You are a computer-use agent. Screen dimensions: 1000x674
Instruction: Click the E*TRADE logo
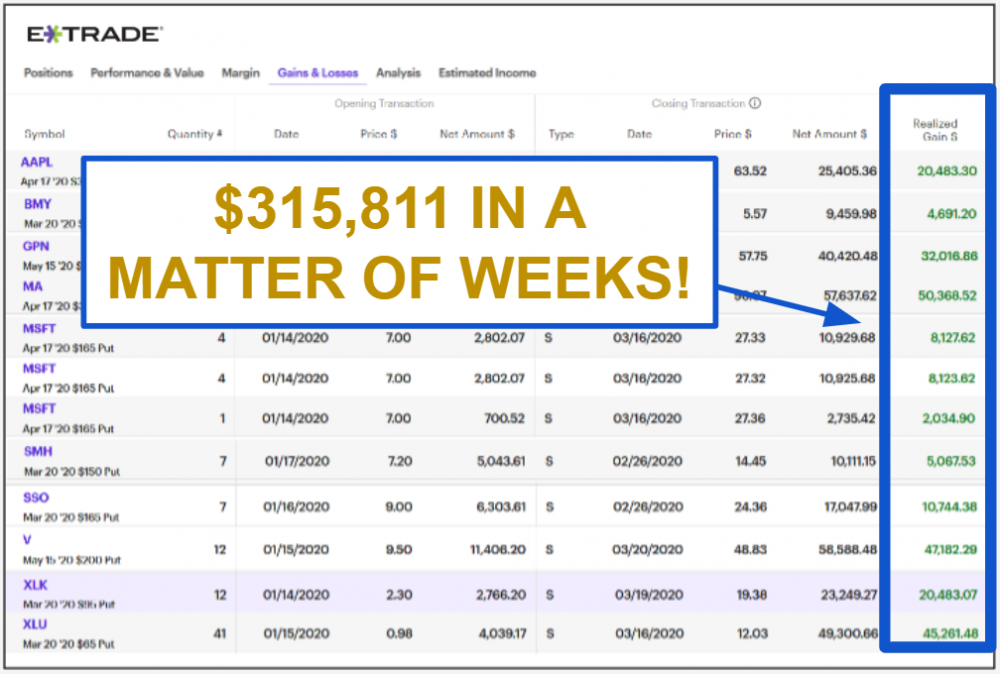93,35
